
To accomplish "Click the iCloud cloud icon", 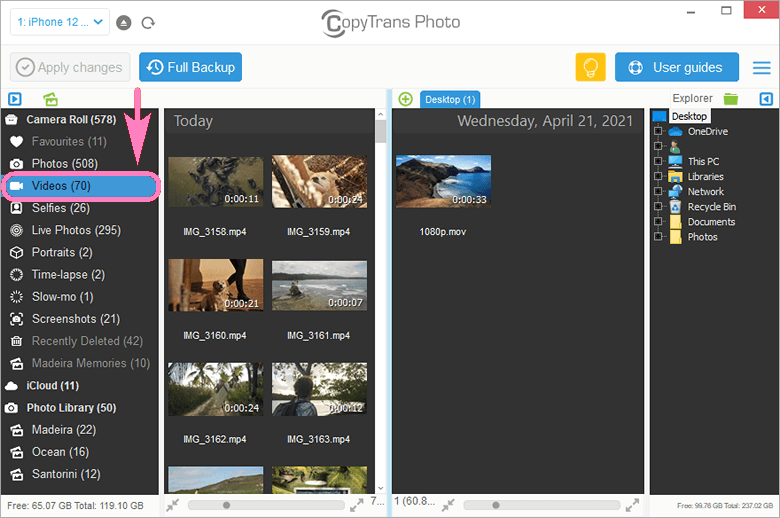I will [x=11, y=386].
